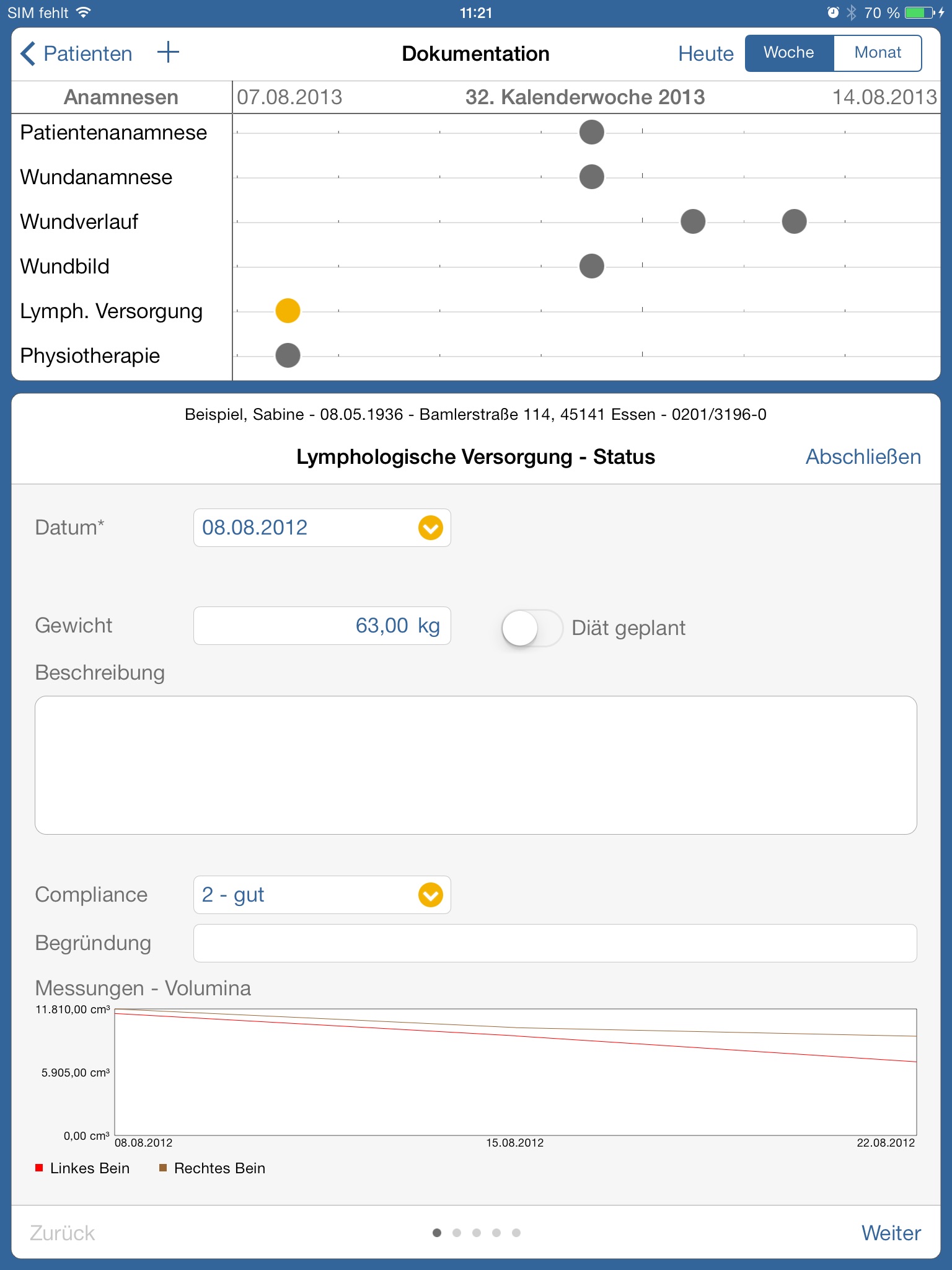Switch timeline view to Woche
This screenshot has height=1270, width=952.
(x=789, y=53)
